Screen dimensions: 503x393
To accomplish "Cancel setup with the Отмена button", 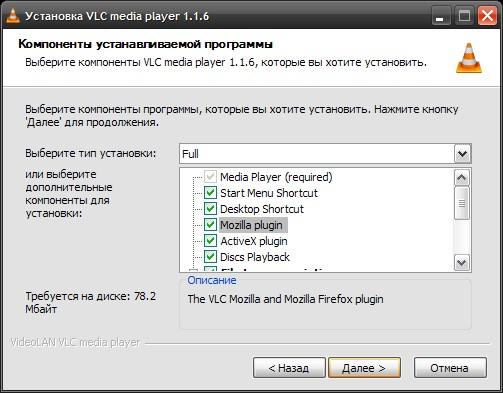I will [450, 368].
